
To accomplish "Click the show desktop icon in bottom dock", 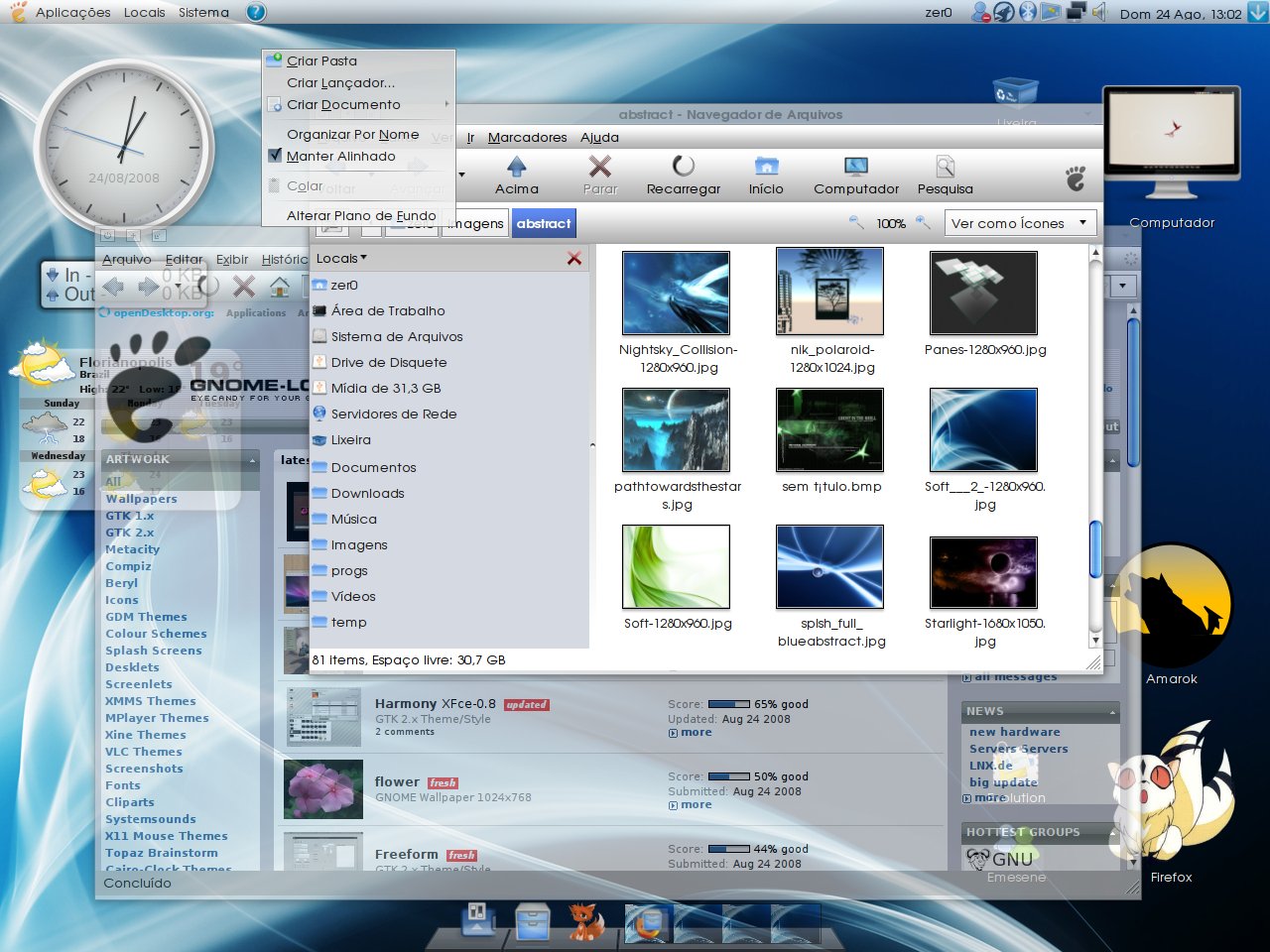I will [x=479, y=920].
